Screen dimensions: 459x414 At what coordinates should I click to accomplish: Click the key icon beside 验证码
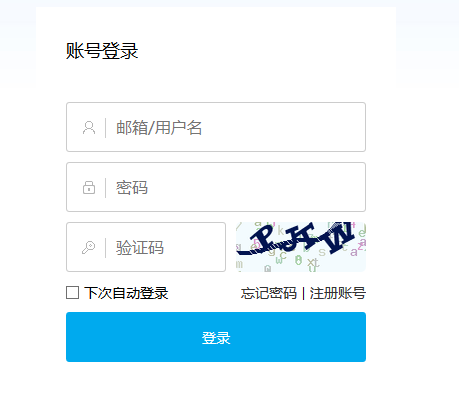[x=89, y=248]
